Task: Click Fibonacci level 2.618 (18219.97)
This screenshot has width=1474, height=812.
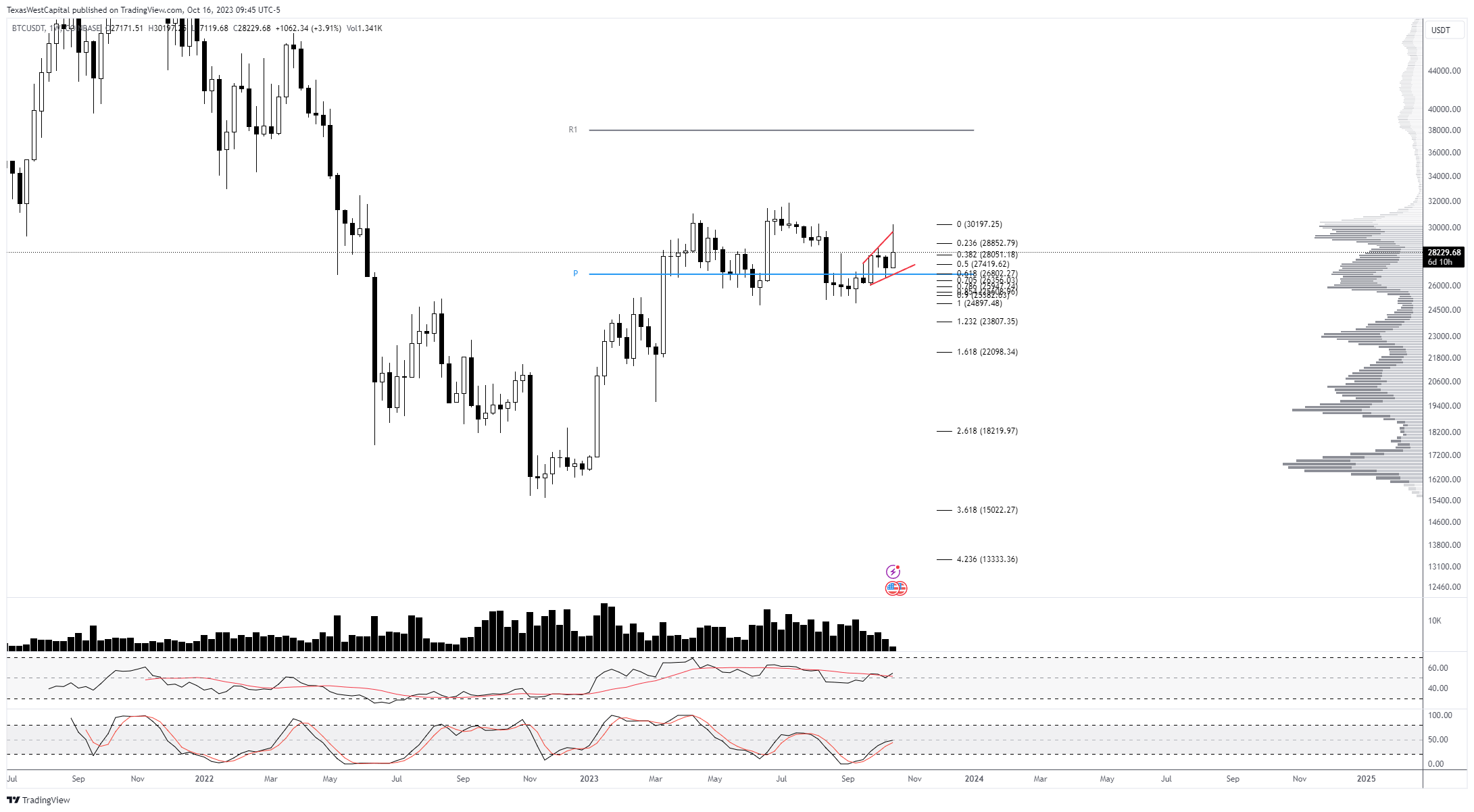Action: (x=987, y=431)
